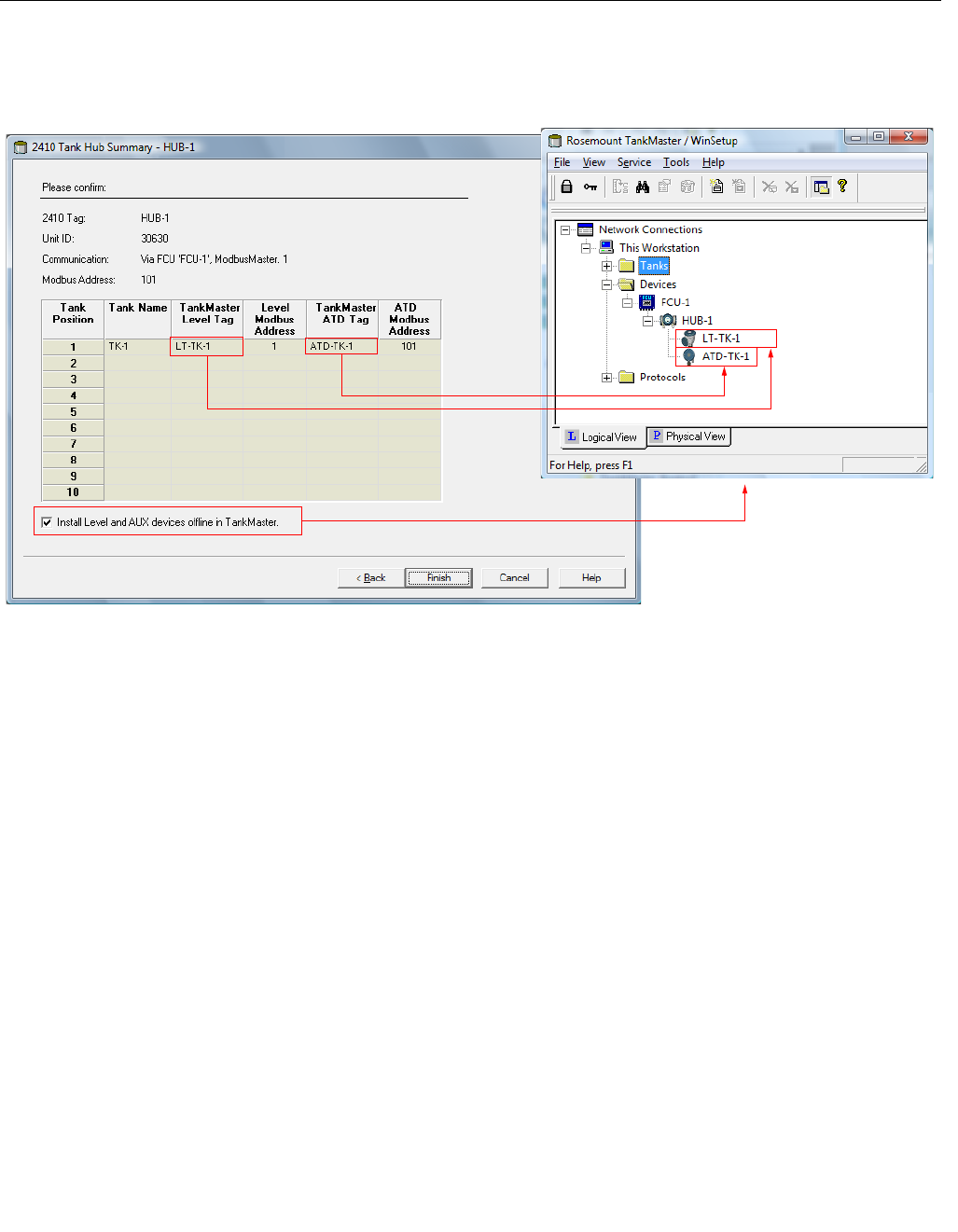Click the greyed copy-document toolbar icon
This screenshot has width=958, height=1232.
(x=739, y=187)
